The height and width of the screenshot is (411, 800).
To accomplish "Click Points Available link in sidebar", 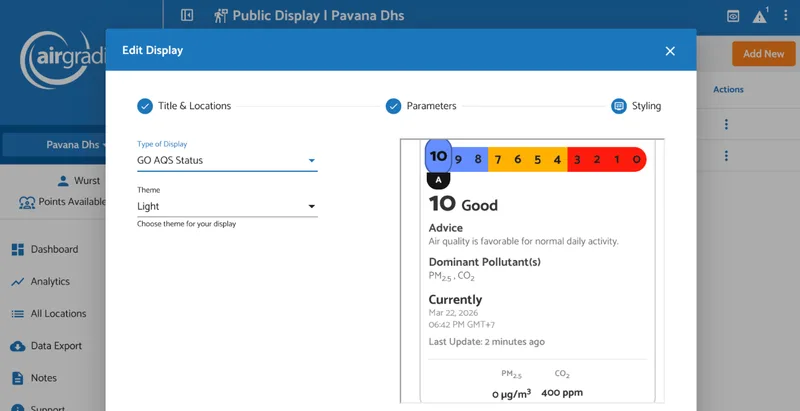I will (x=62, y=202).
